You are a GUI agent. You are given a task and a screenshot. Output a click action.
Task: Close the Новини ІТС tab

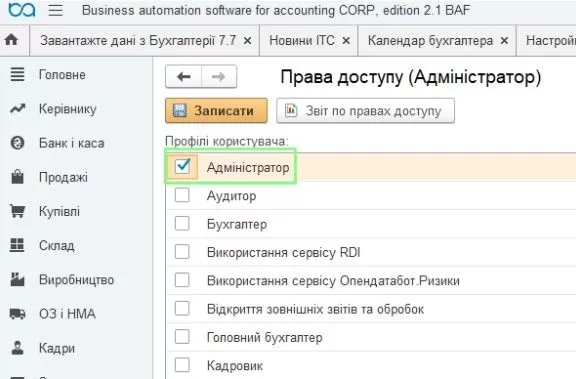pyautogui.click(x=346, y=40)
